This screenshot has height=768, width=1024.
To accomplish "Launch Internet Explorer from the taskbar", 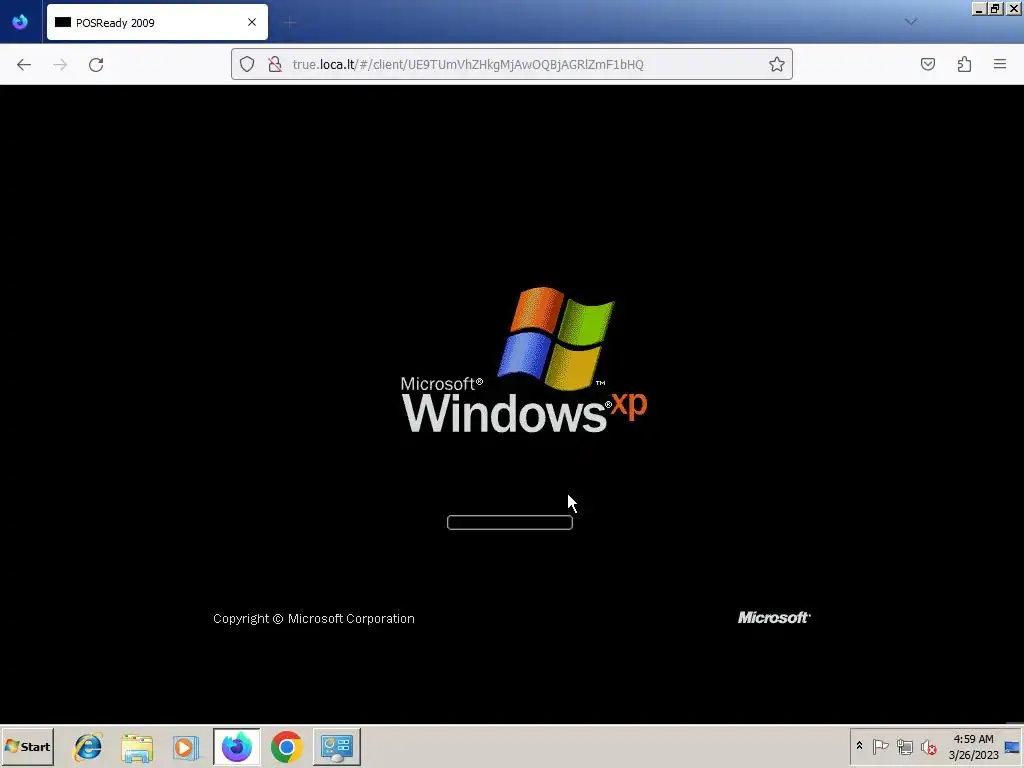I will point(88,746).
